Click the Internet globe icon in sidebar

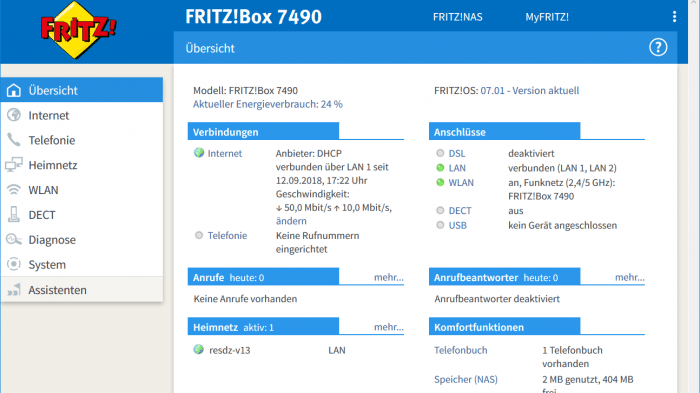click(x=14, y=115)
